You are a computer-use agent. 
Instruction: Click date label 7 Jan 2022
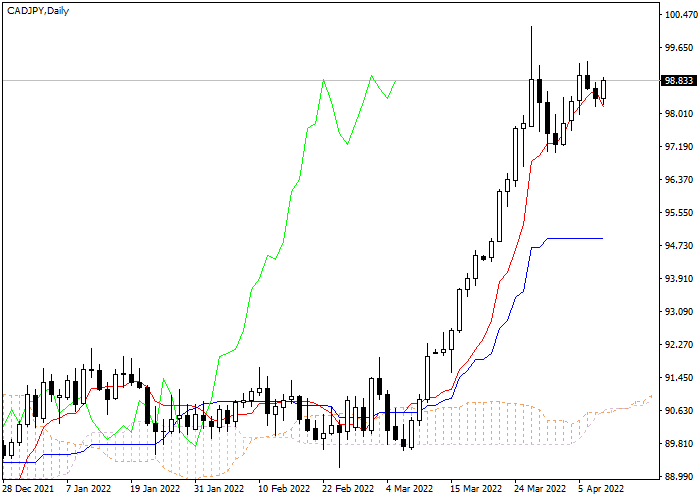coord(88,489)
